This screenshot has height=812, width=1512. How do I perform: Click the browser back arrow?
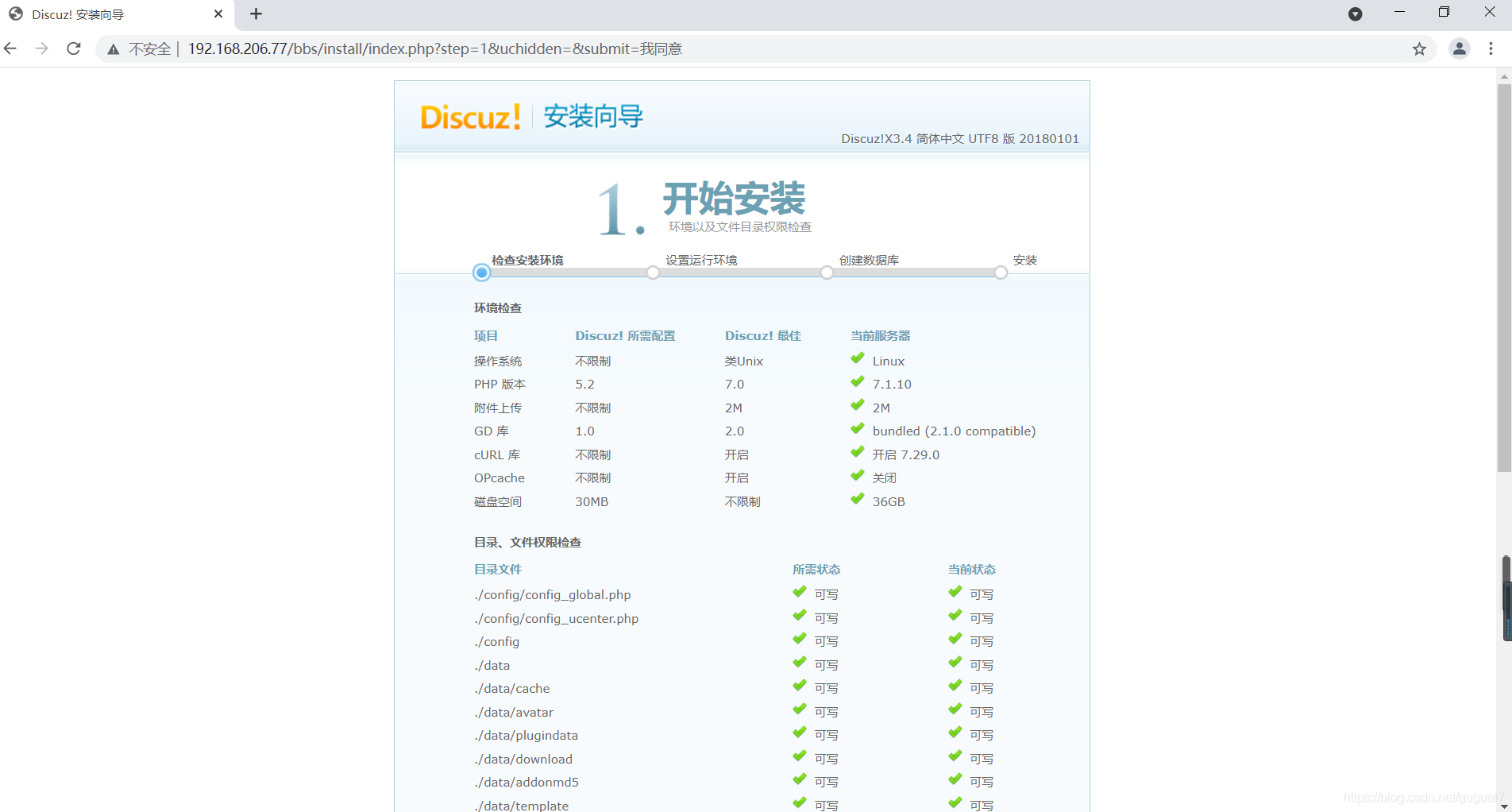click(10, 48)
